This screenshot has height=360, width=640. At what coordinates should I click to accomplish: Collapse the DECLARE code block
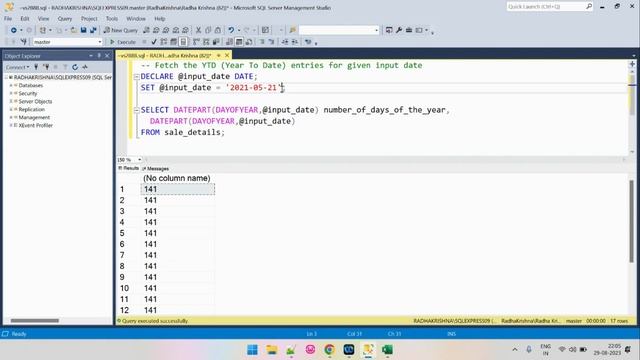click(x=137, y=77)
